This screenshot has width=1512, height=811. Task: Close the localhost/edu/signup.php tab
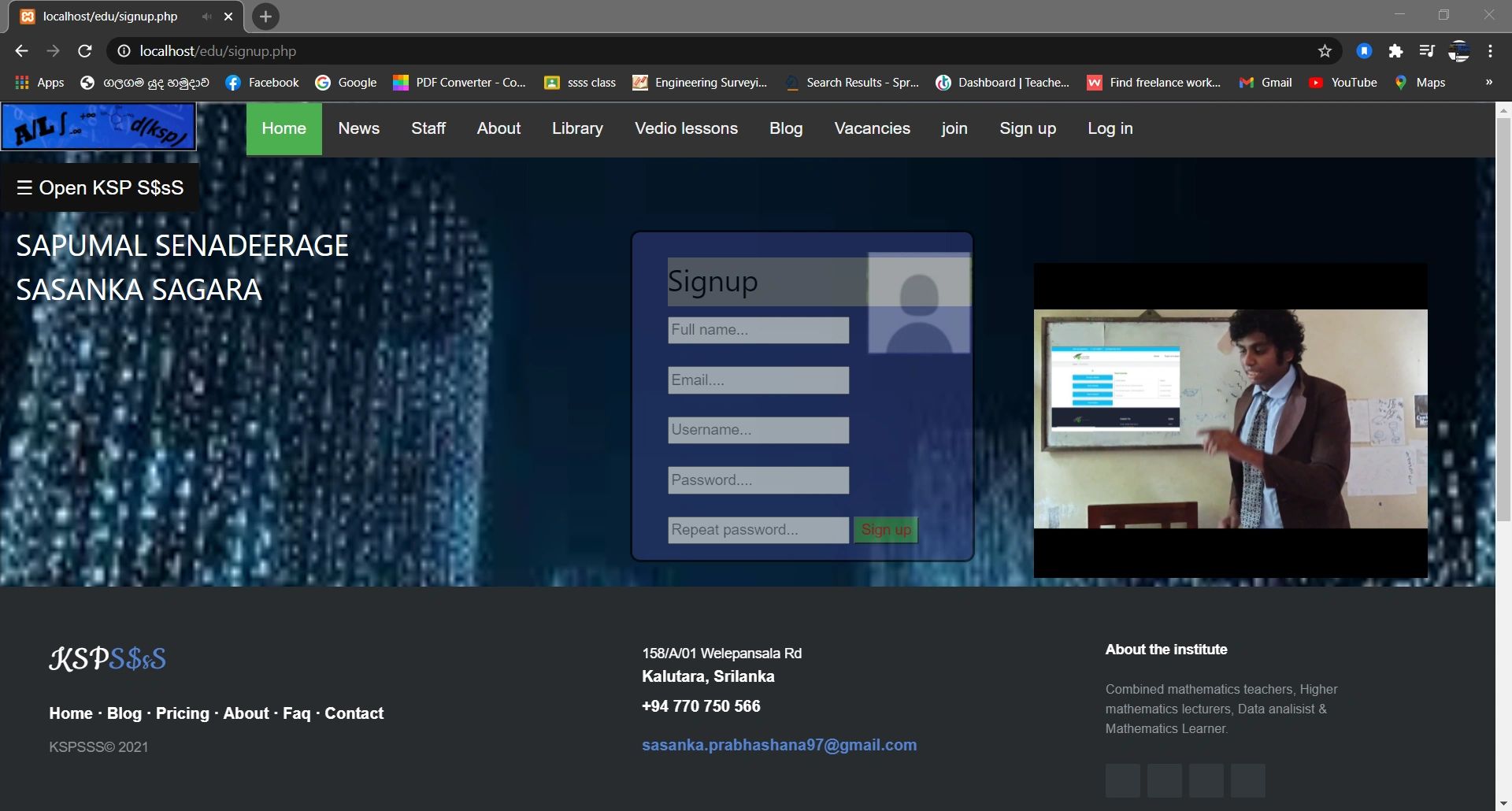point(228,17)
